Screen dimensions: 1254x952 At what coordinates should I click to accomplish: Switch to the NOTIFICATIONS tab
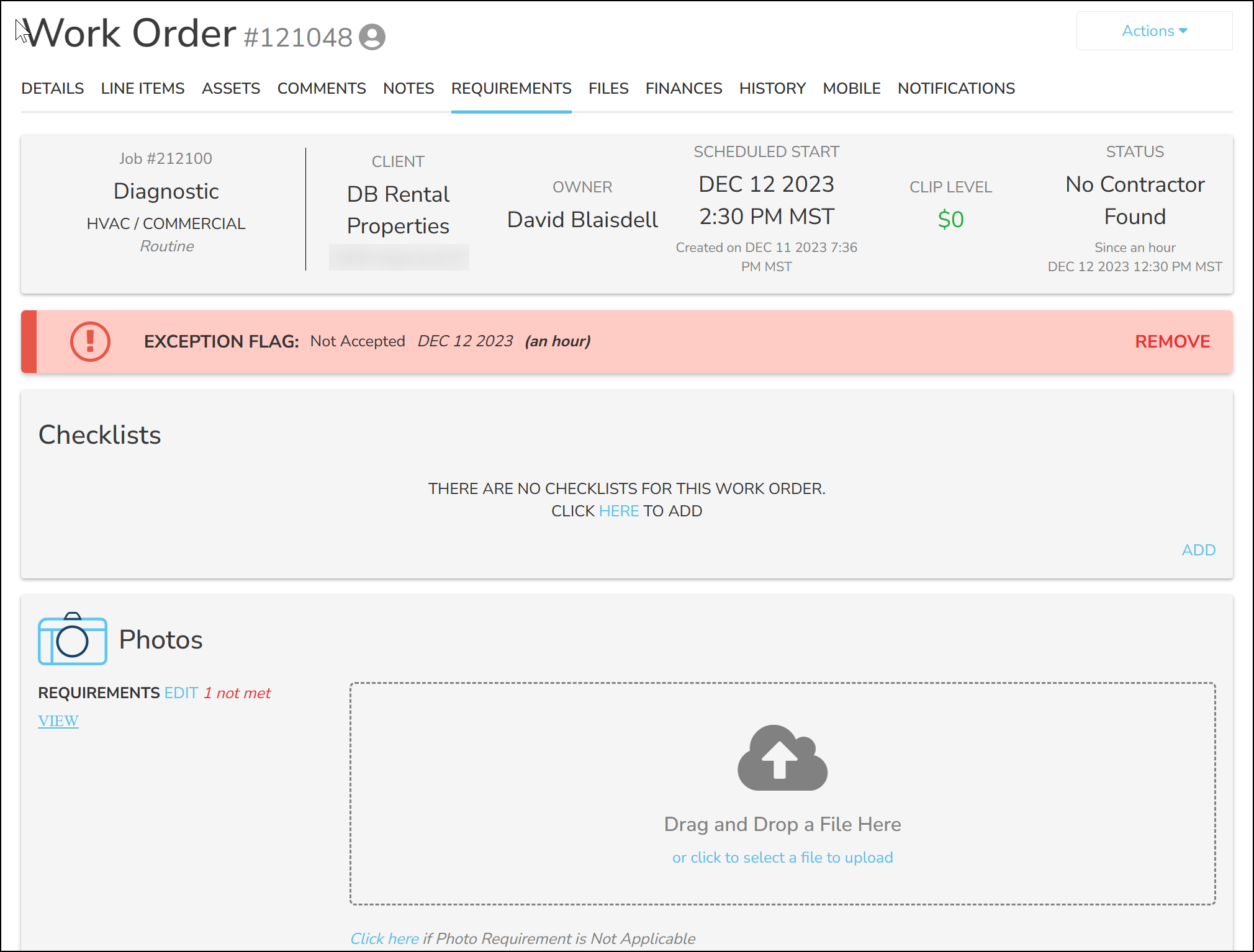(955, 88)
